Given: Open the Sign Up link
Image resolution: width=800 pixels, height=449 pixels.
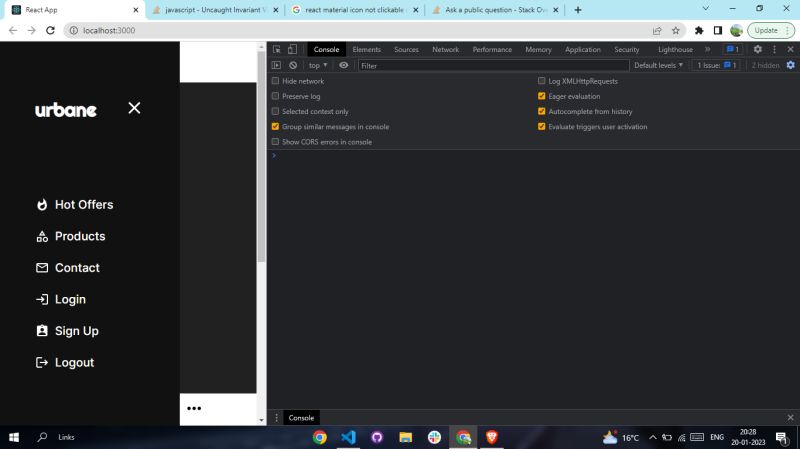Looking at the screenshot, I should click(77, 331).
